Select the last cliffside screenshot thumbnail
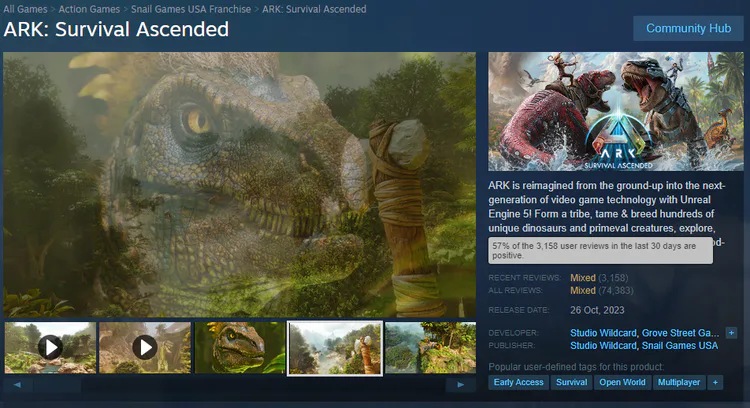 [x=430, y=347]
